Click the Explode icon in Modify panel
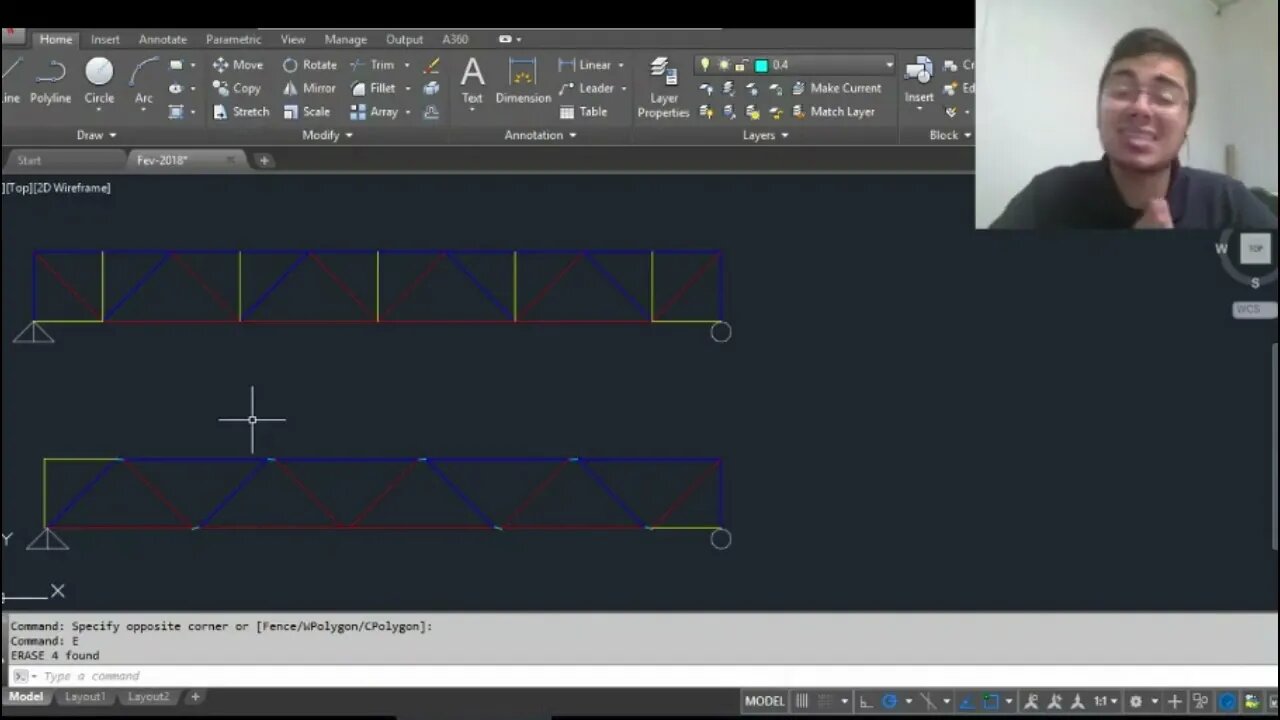The height and width of the screenshot is (720, 1280). coord(432,88)
